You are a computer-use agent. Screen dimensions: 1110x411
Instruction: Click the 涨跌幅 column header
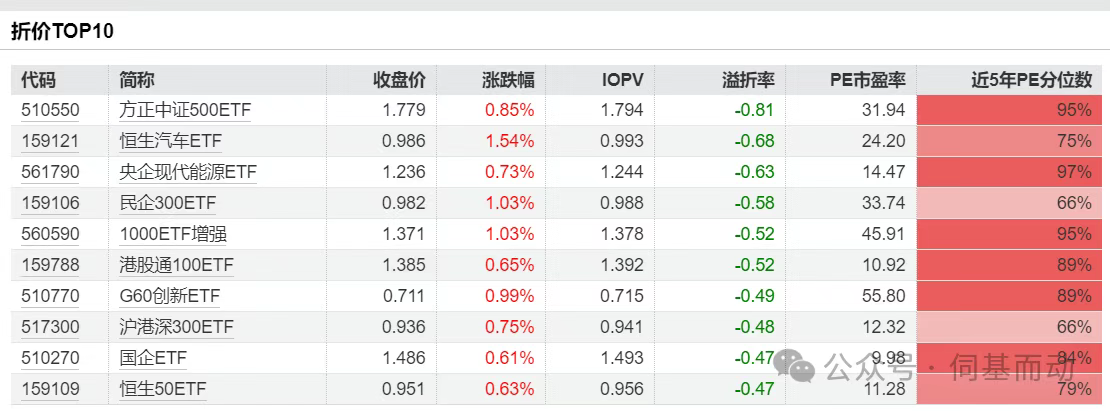point(508,80)
